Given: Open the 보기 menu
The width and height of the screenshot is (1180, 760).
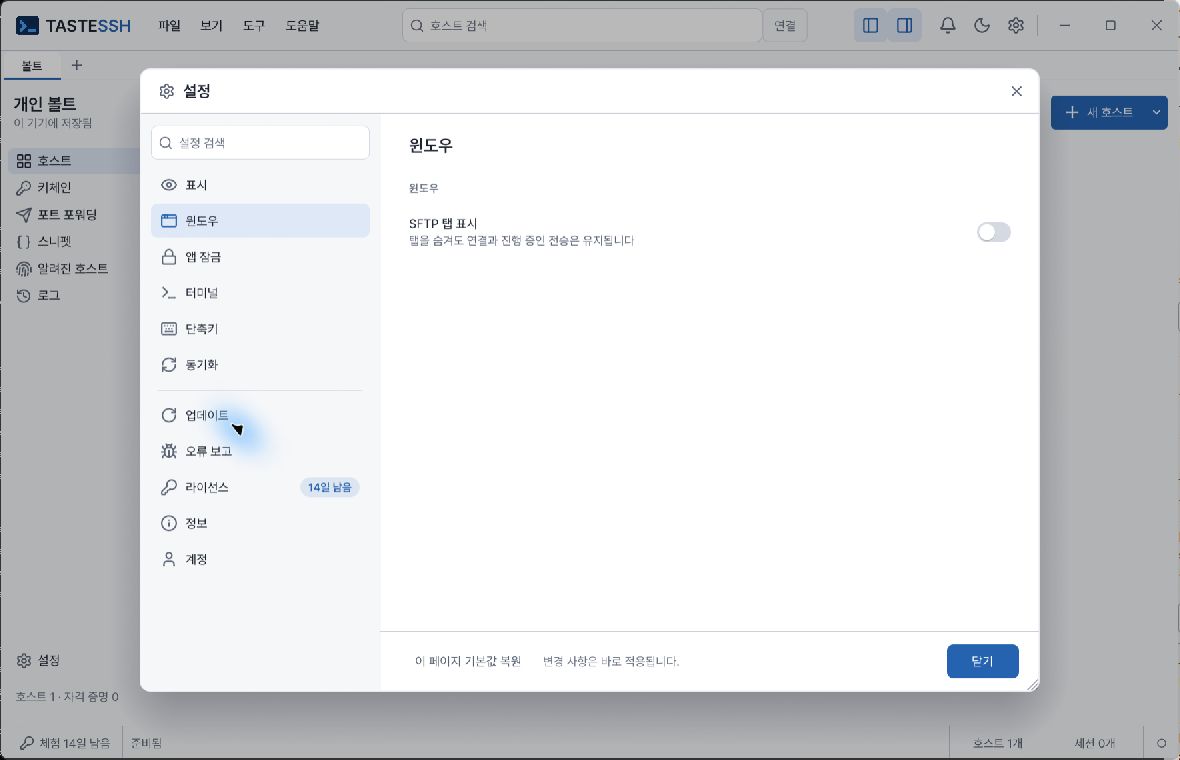Looking at the screenshot, I should (211, 26).
